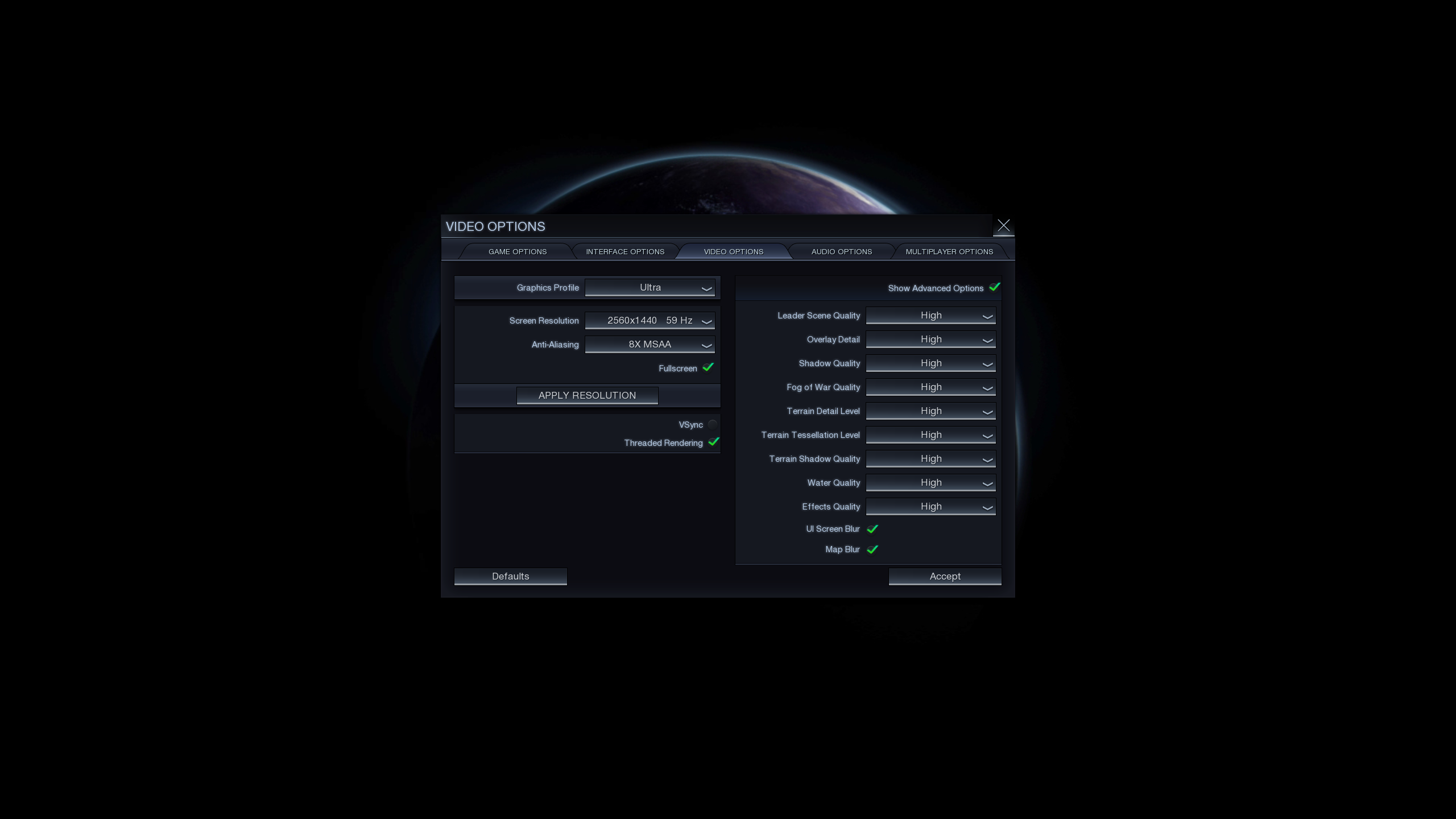1456x819 pixels.
Task: Select the Video Options tab
Action: [733, 251]
